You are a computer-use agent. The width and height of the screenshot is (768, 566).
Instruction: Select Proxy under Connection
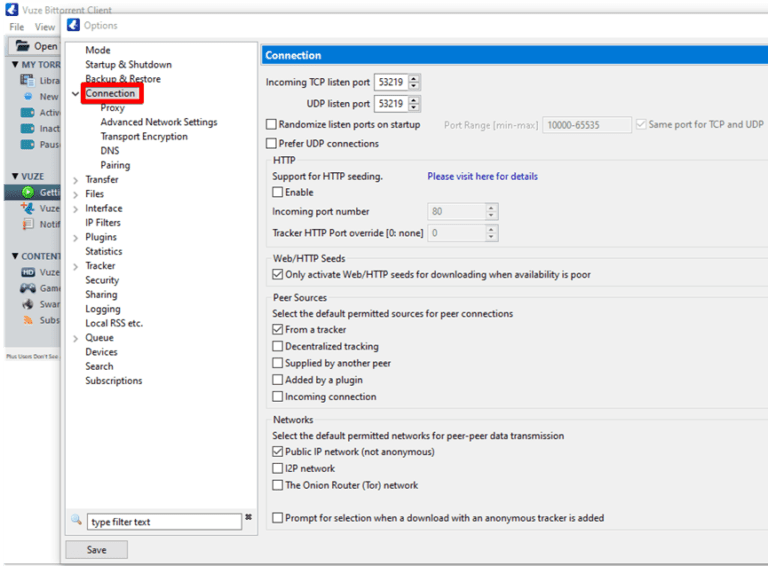point(113,108)
